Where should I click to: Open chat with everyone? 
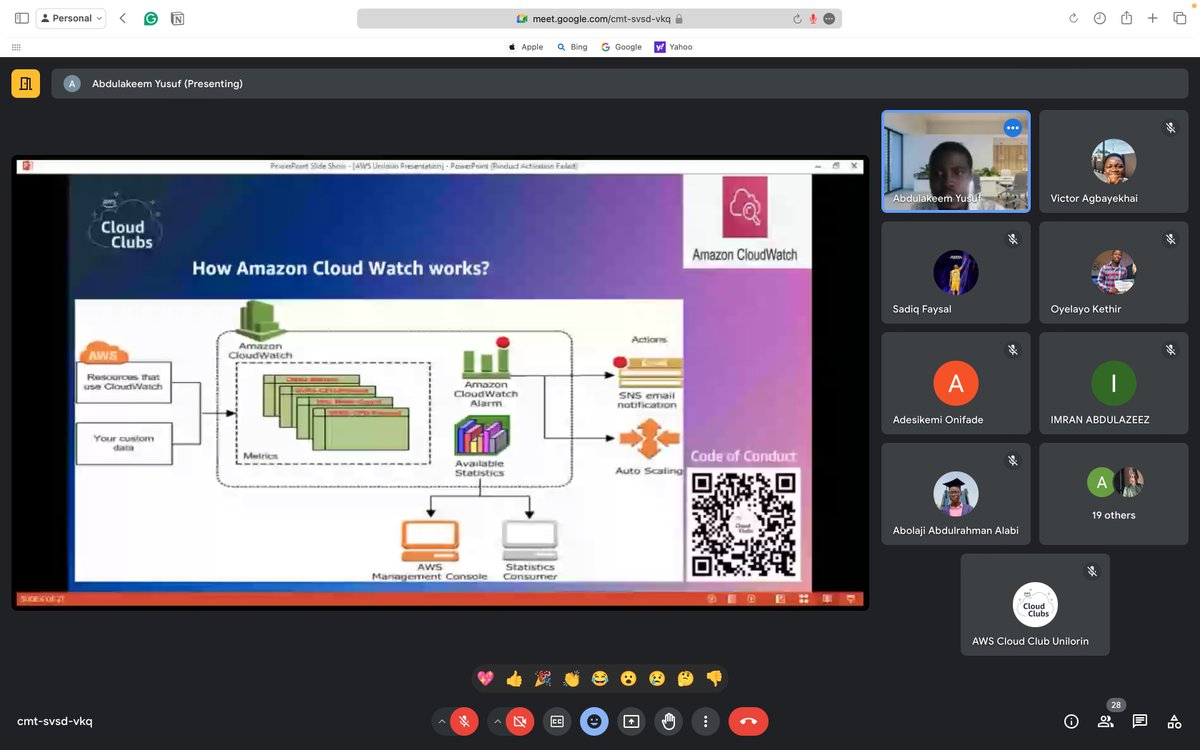point(1140,721)
